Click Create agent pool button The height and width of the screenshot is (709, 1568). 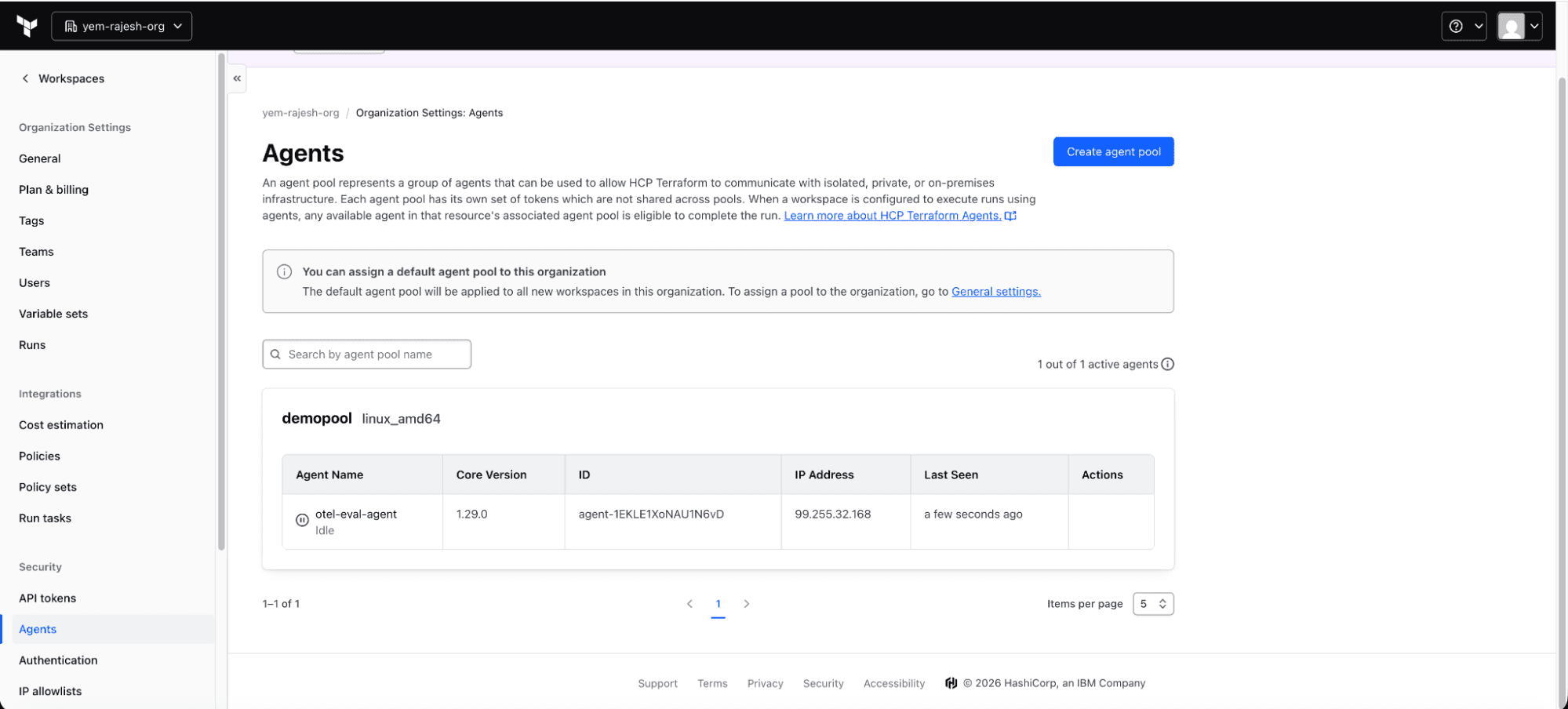[x=1113, y=152]
